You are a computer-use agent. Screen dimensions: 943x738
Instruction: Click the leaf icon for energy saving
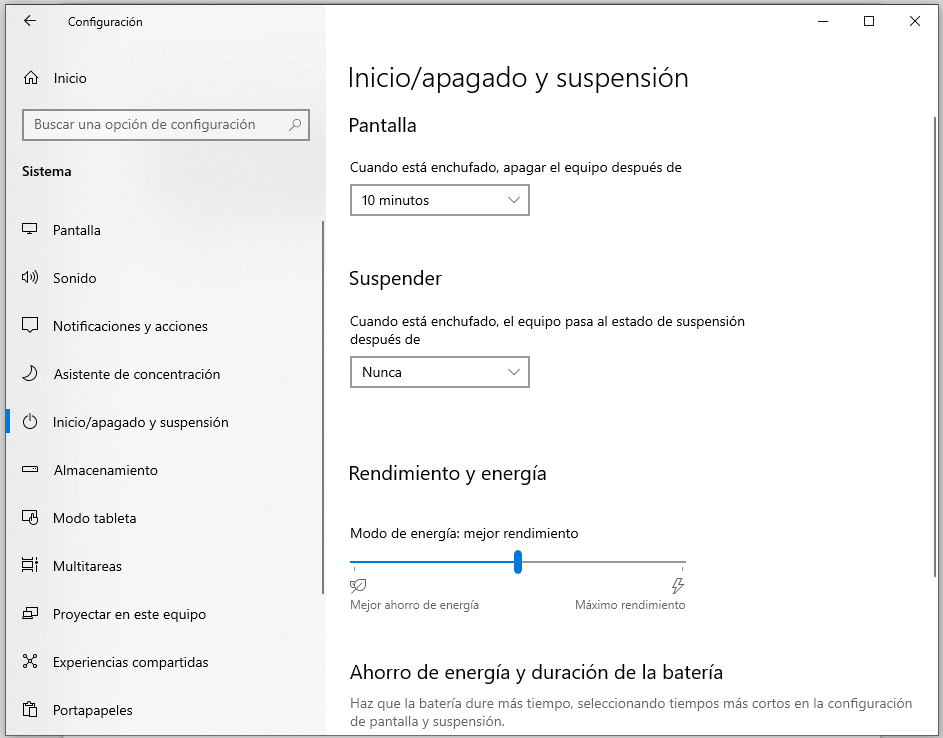(358, 585)
